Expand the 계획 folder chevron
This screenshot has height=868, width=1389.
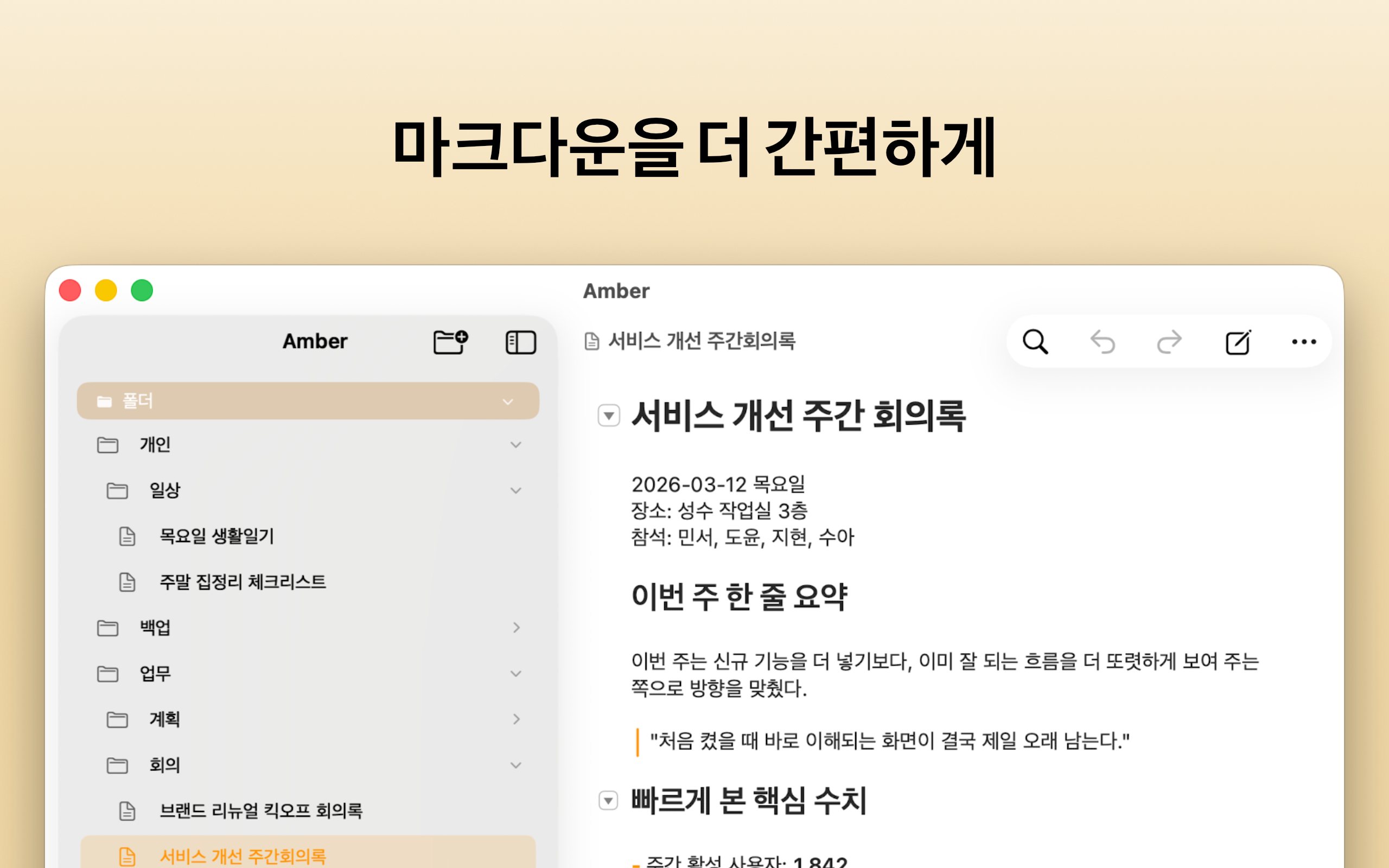pos(515,719)
